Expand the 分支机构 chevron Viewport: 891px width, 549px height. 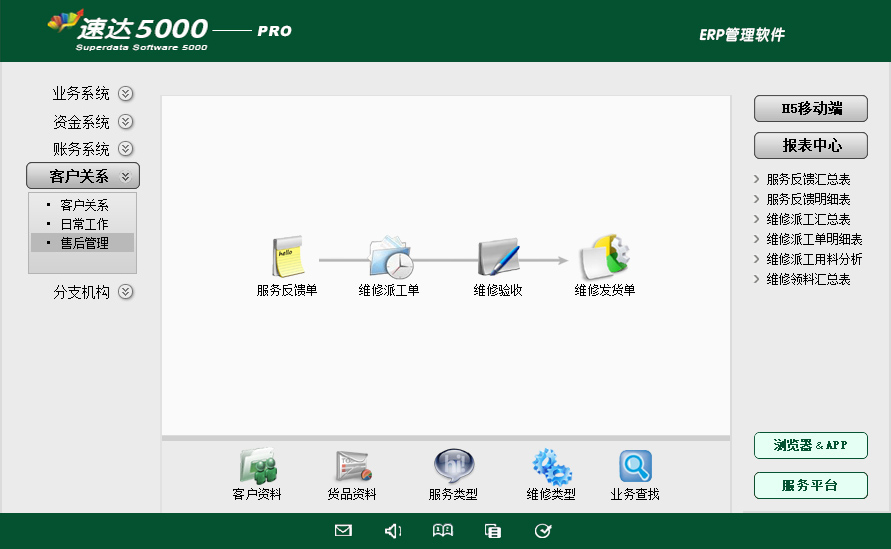[126, 292]
